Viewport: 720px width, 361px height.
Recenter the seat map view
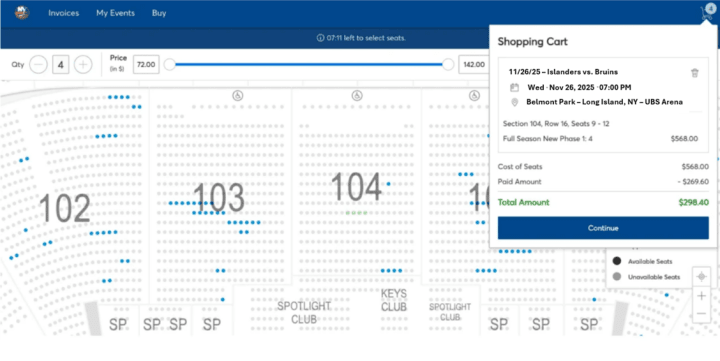coord(701,277)
